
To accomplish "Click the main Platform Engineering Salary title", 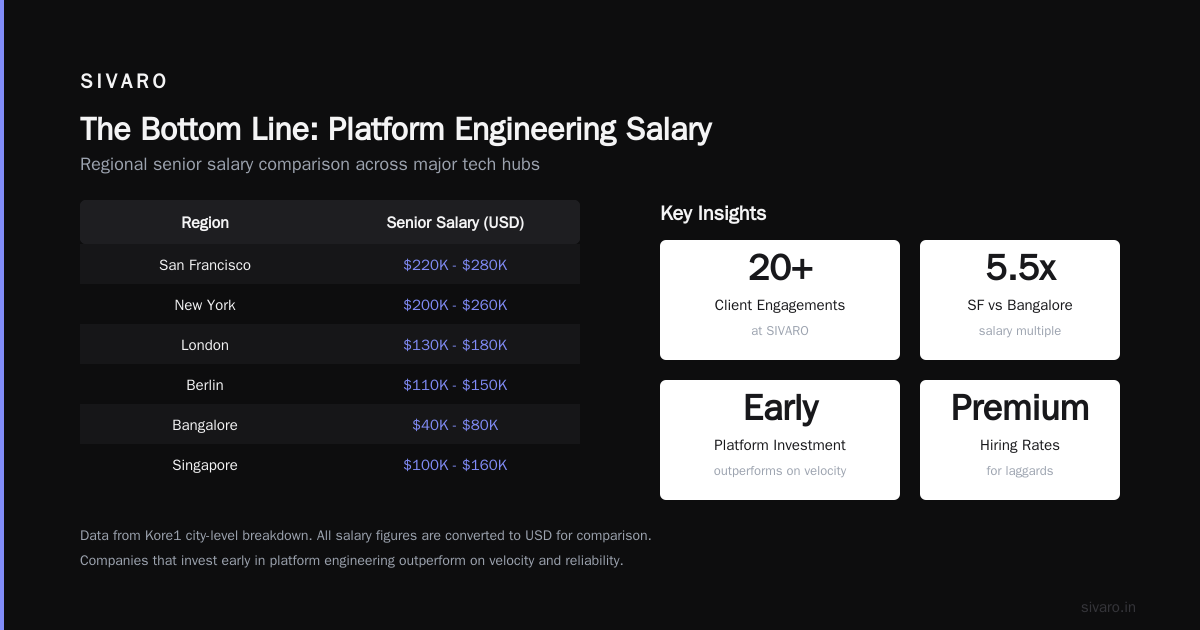I will (396, 129).
